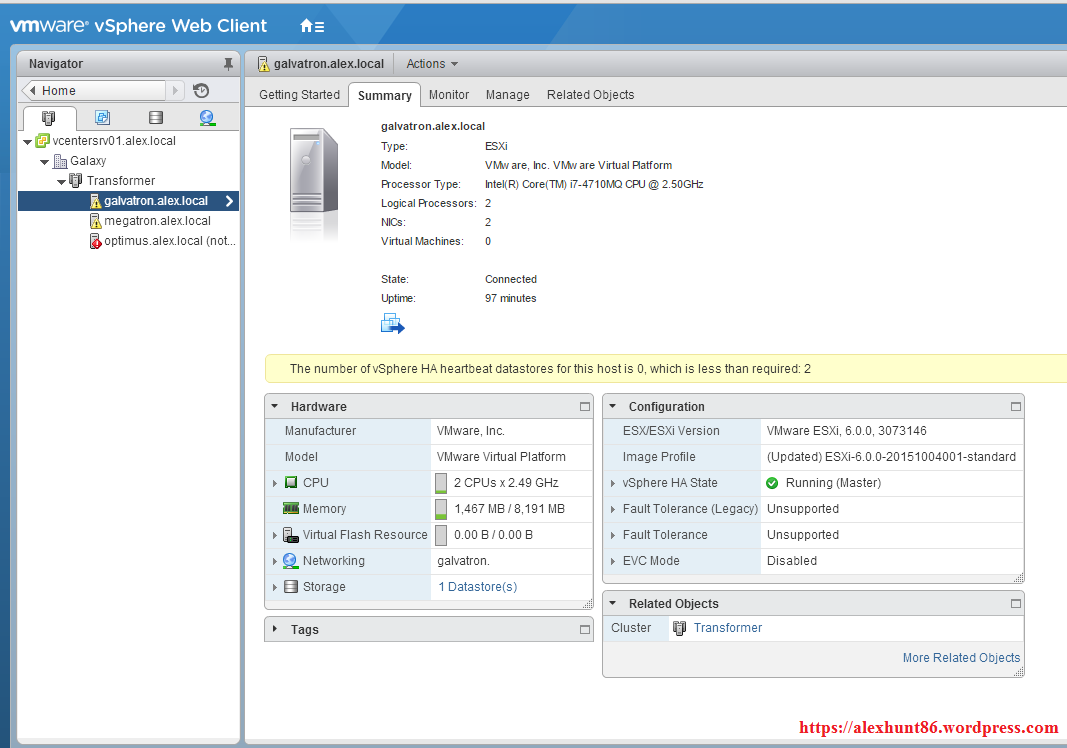Switch to the Monitor tab

pos(448,94)
